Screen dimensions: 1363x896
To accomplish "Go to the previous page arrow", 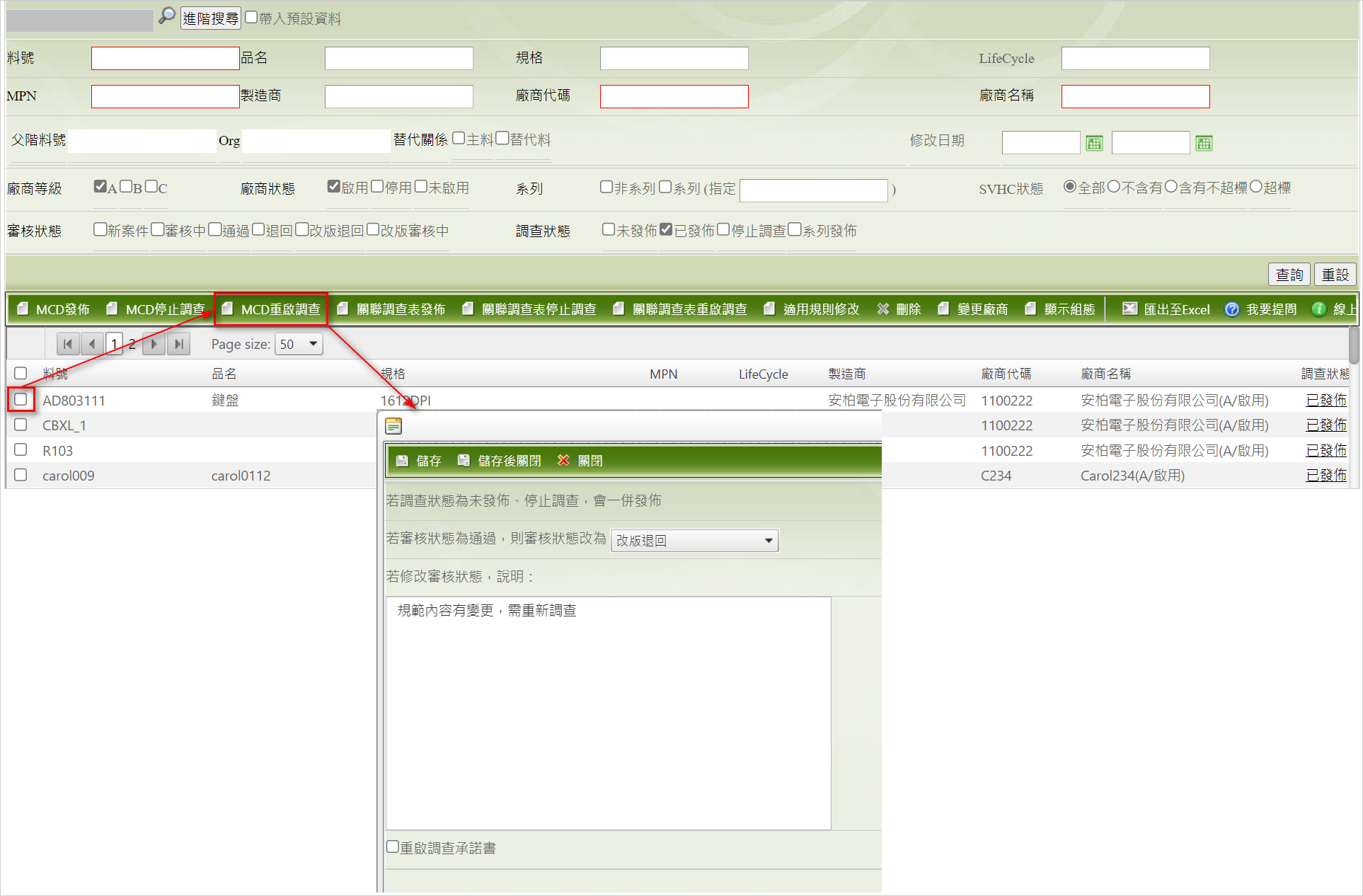I will coord(91,344).
